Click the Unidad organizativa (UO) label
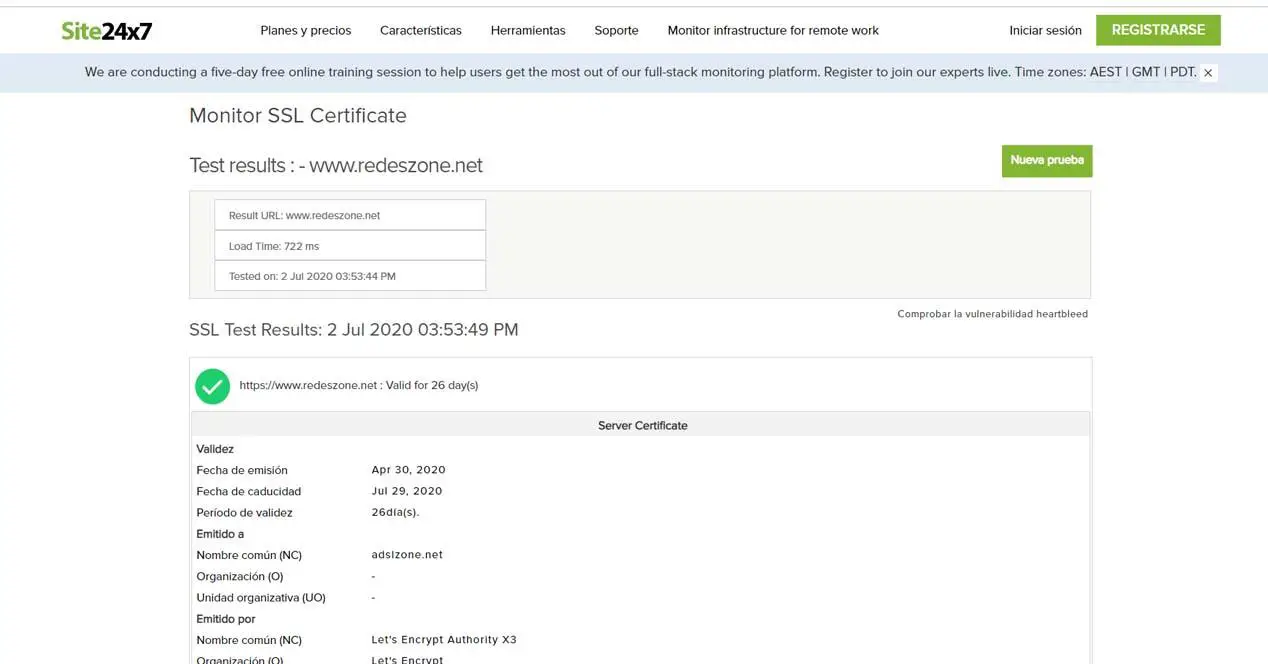 point(261,598)
